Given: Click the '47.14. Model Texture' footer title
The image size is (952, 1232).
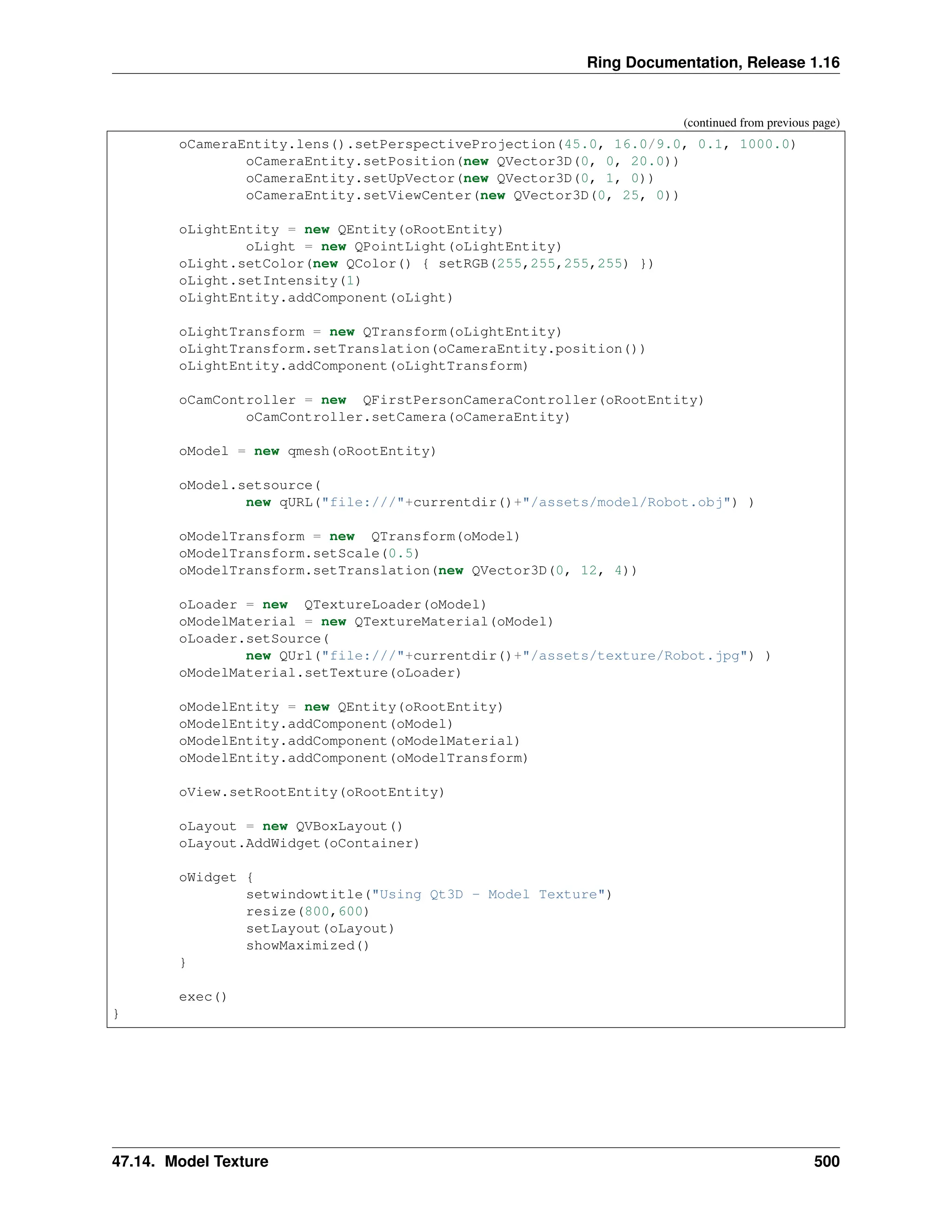Looking at the screenshot, I should coord(190,1161).
